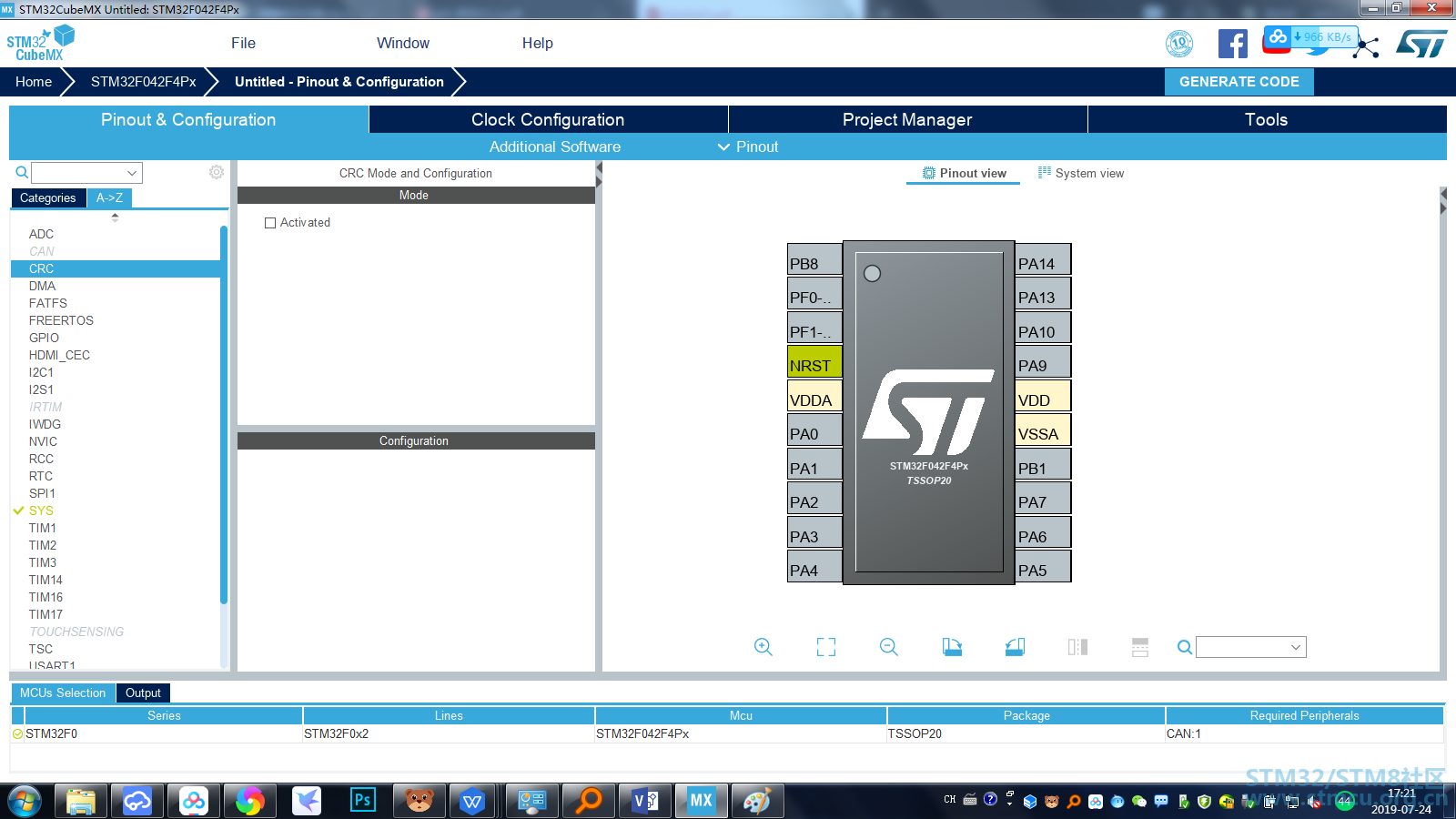Open the Windows Start menu

pyautogui.click(x=25, y=801)
